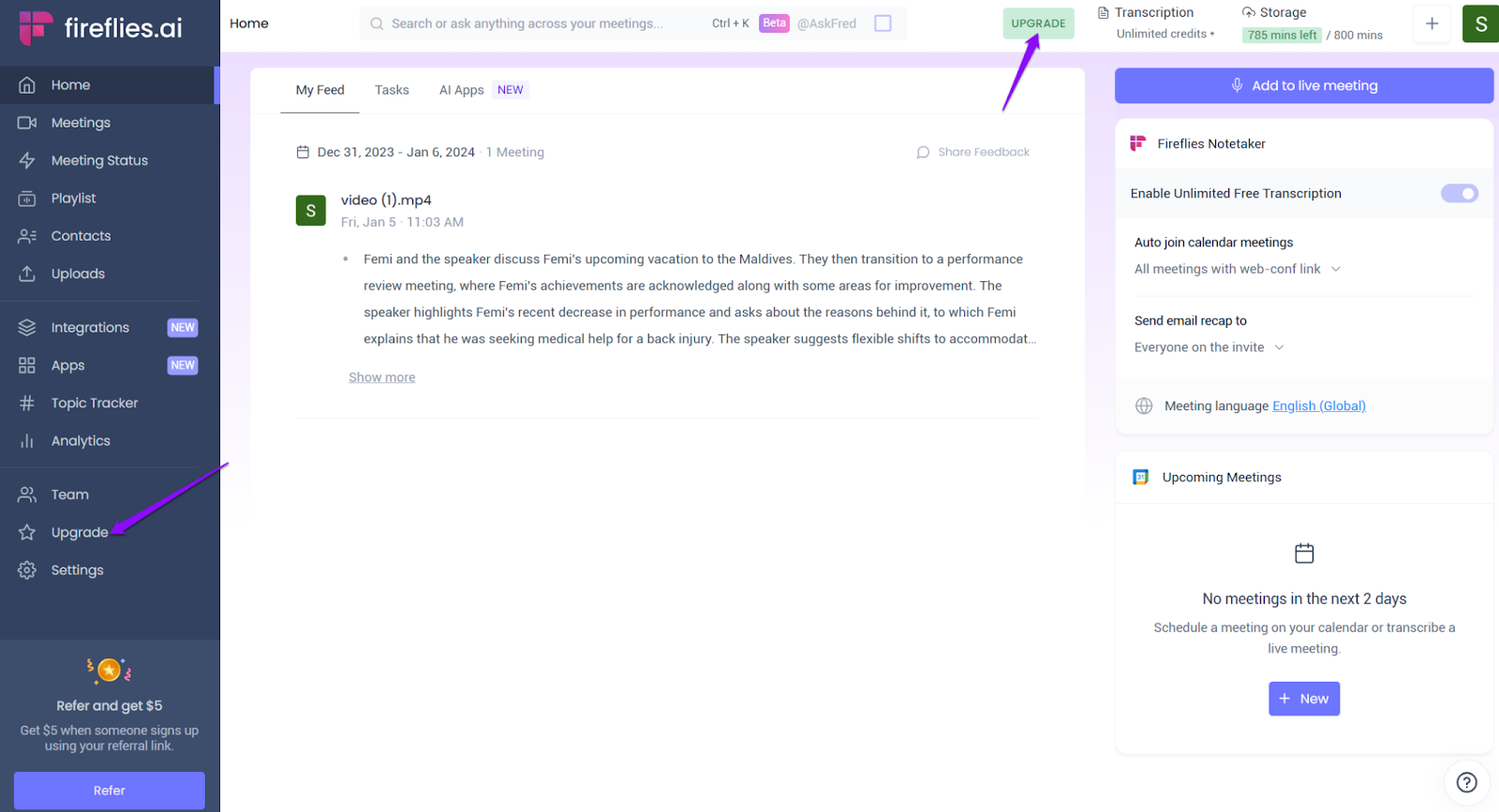Switch to the Tasks tab
The height and width of the screenshot is (812, 1499).
[x=392, y=90]
